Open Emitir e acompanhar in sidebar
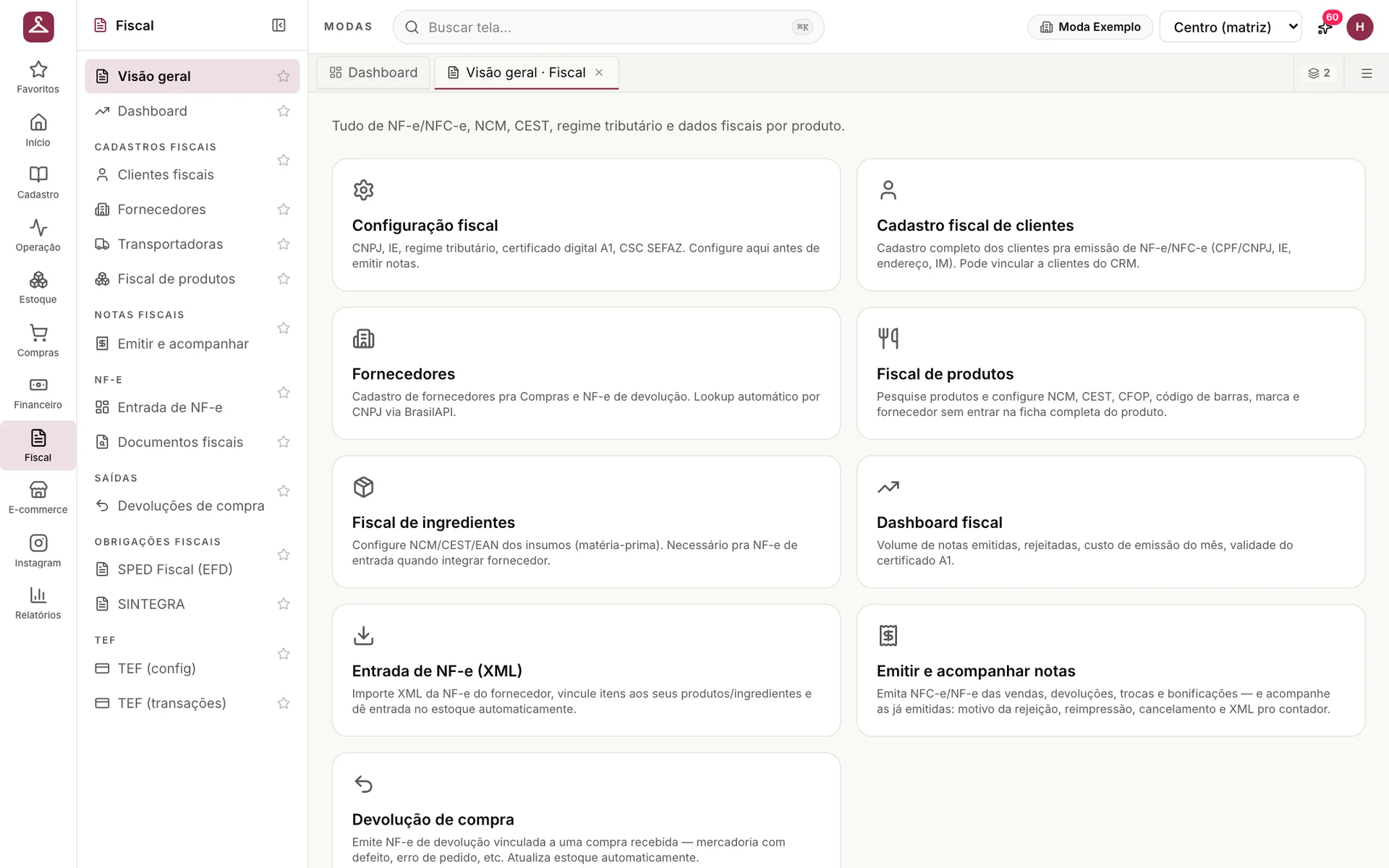The height and width of the screenshot is (868, 1389). coord(179,344)
